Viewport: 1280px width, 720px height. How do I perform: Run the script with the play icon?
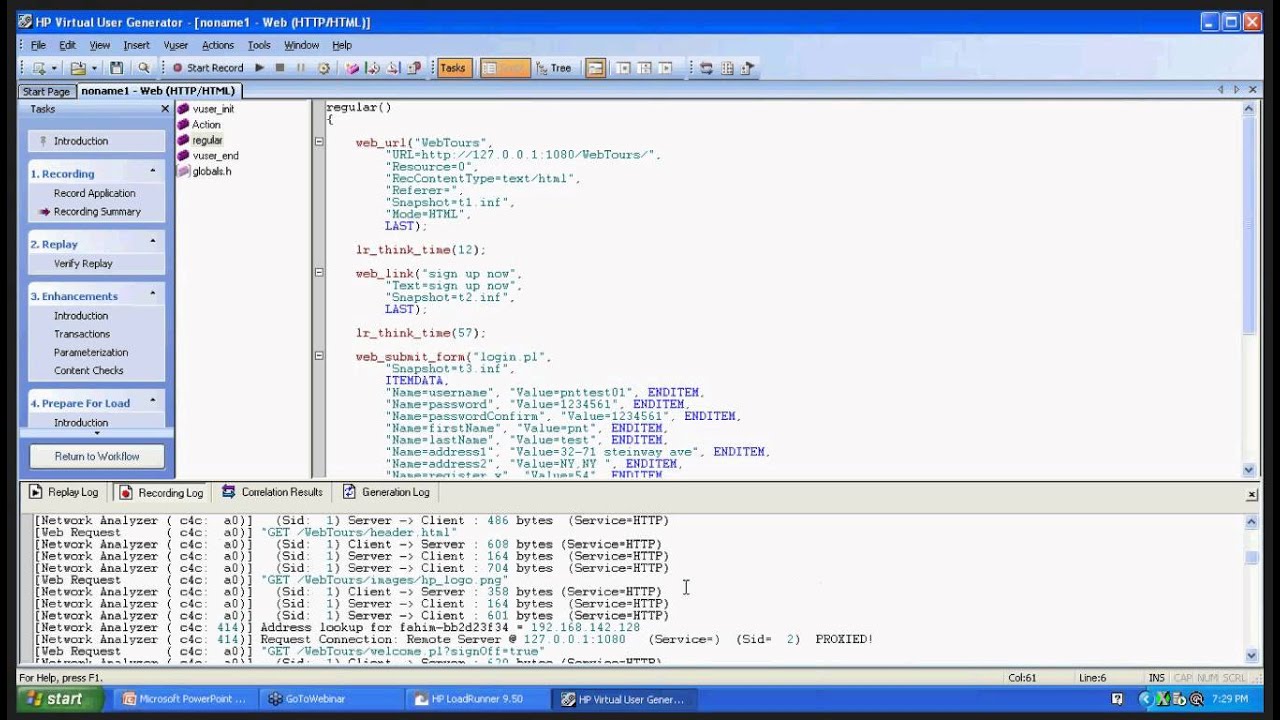[x=259, y=68]
